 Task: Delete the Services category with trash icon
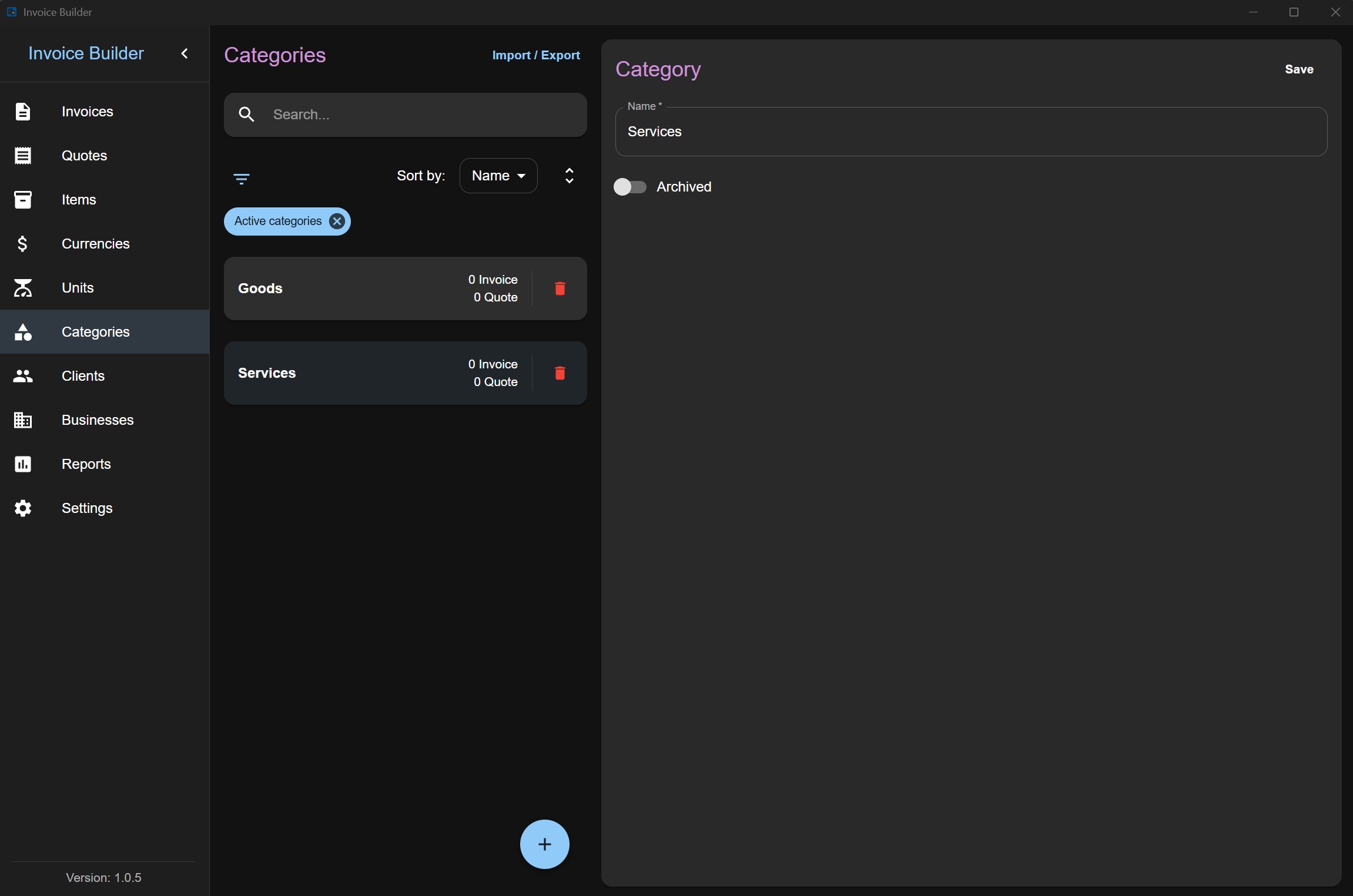click(x=560, y=373)
